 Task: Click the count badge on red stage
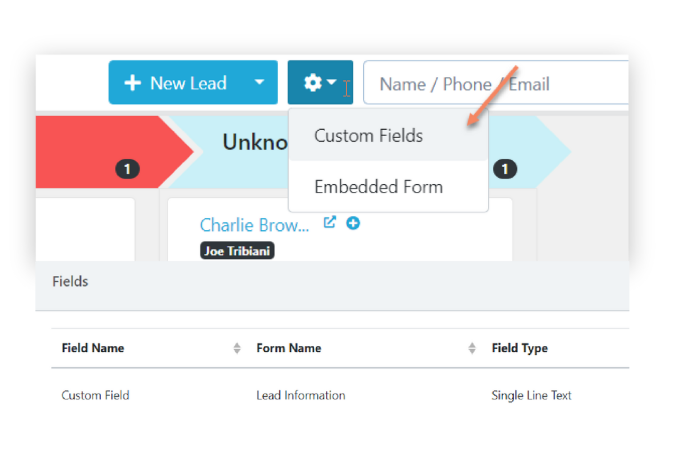(x=126, y=169)
